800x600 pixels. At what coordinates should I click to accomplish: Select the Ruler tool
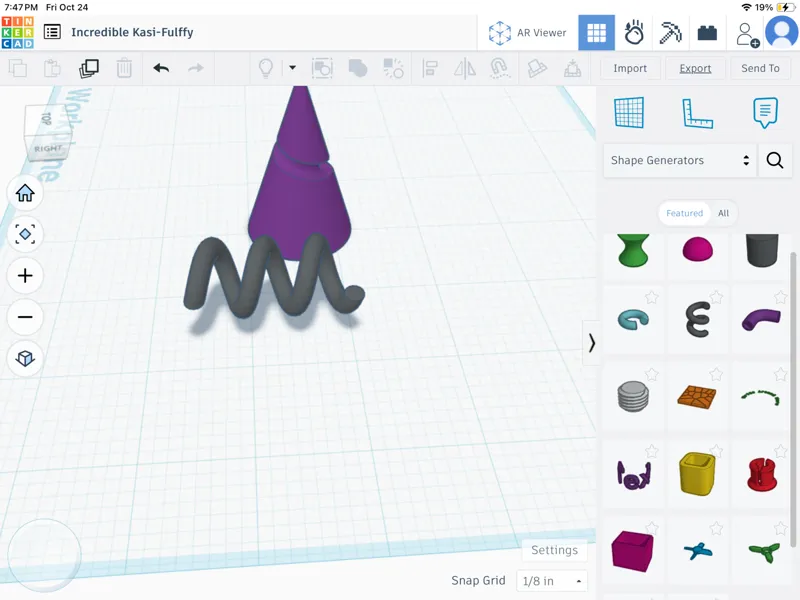(697, 113)
